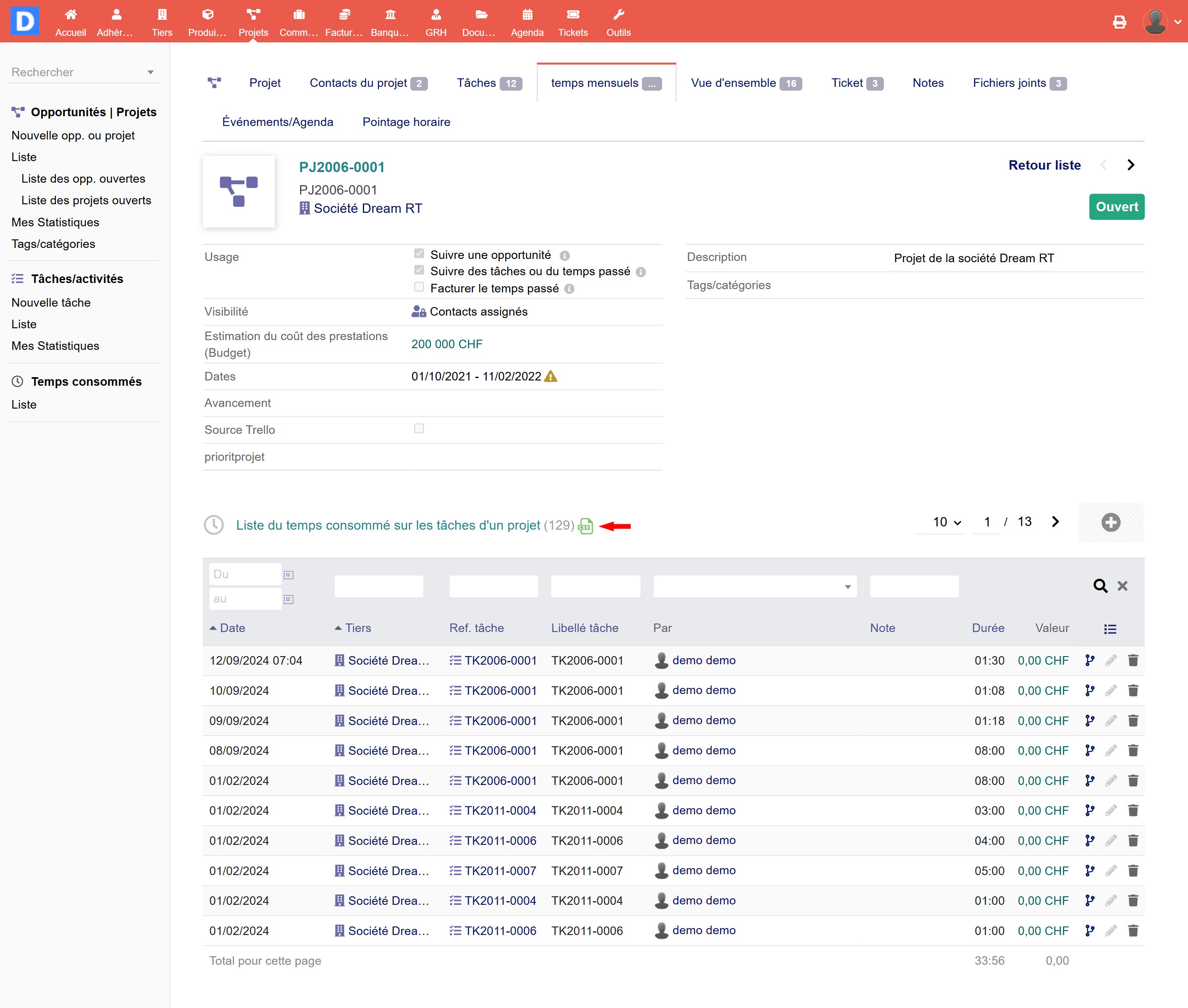
Task: Click the search magnifier icon in filters
Action: click(1100, 586)
